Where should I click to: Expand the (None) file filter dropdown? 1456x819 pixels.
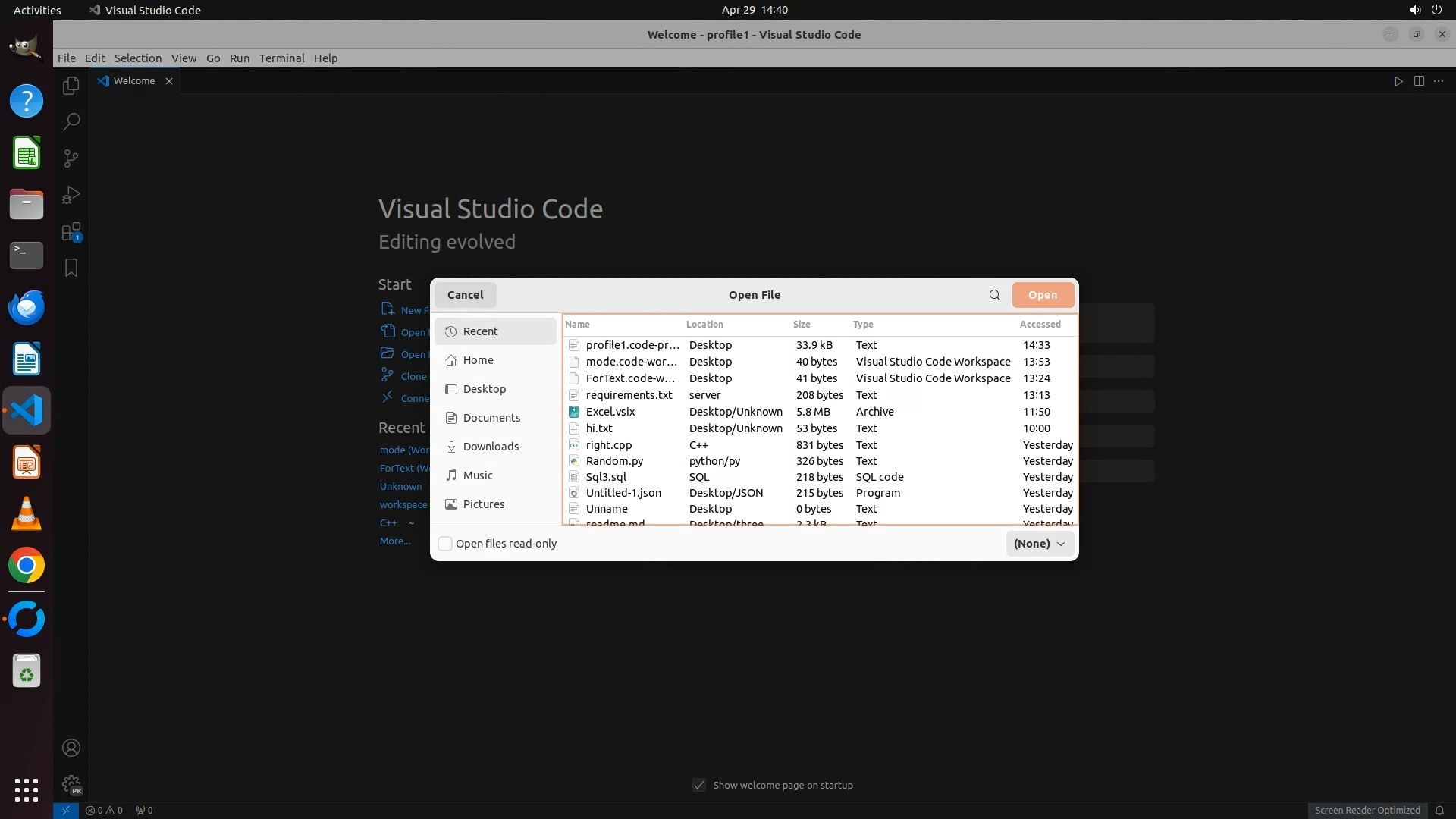coord(1040,544)
